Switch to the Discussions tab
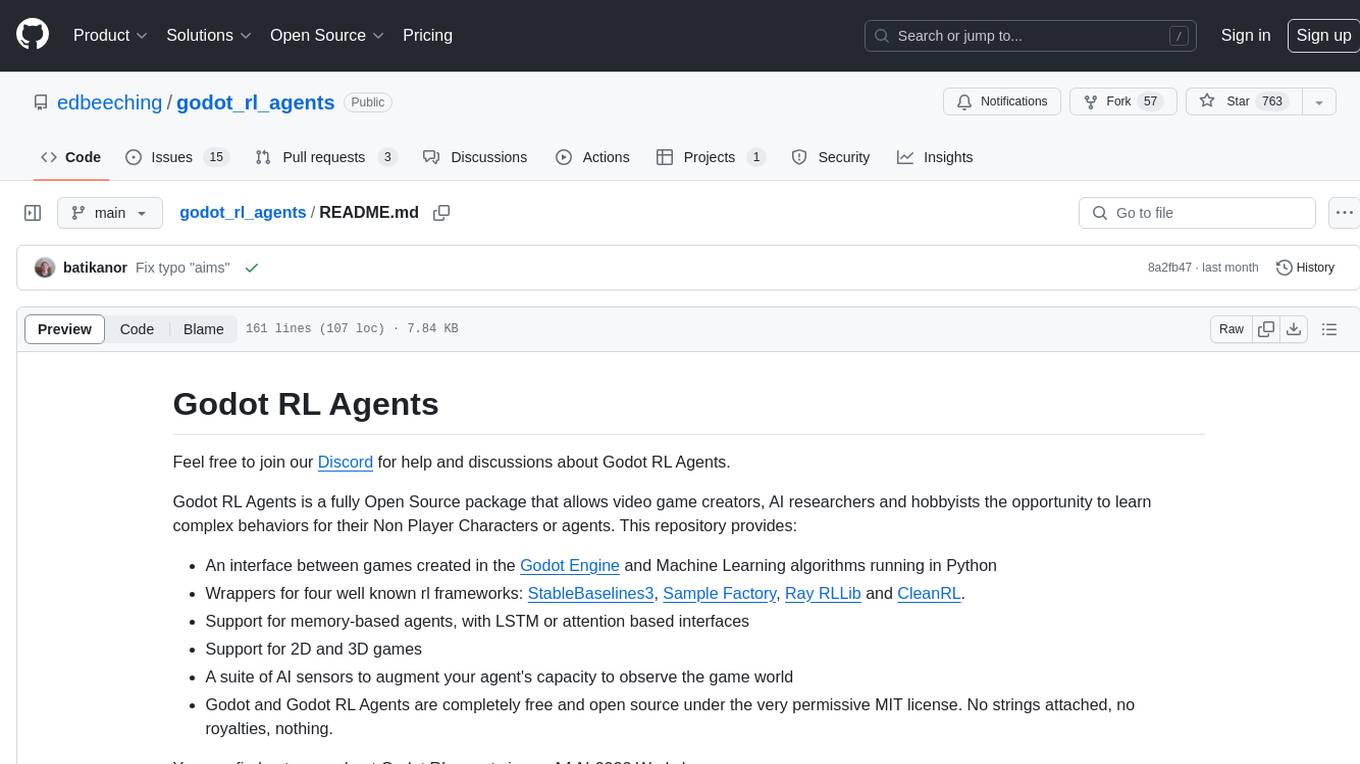The width and height of the screenshot is (1360, 764). 475,157
